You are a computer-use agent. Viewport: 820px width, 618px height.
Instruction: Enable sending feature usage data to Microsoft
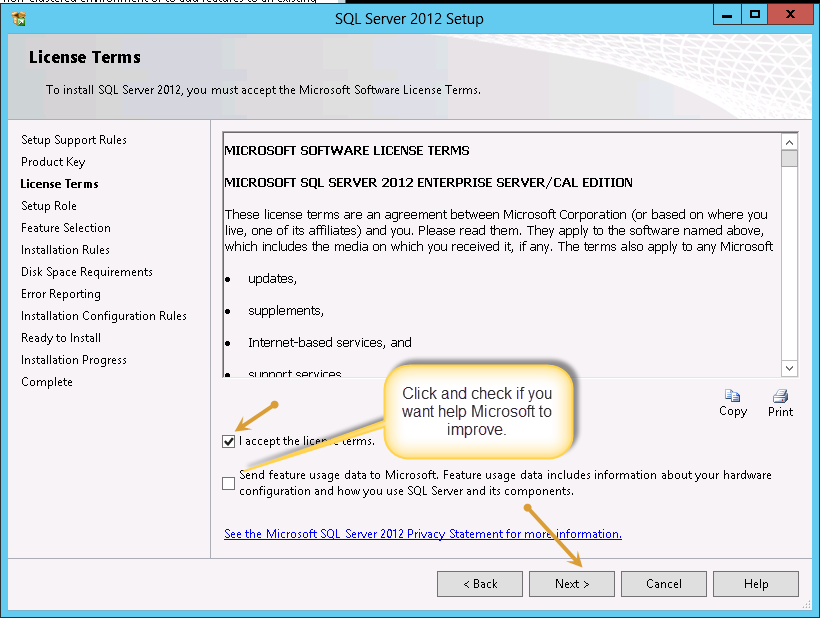[x=228, y=483]
